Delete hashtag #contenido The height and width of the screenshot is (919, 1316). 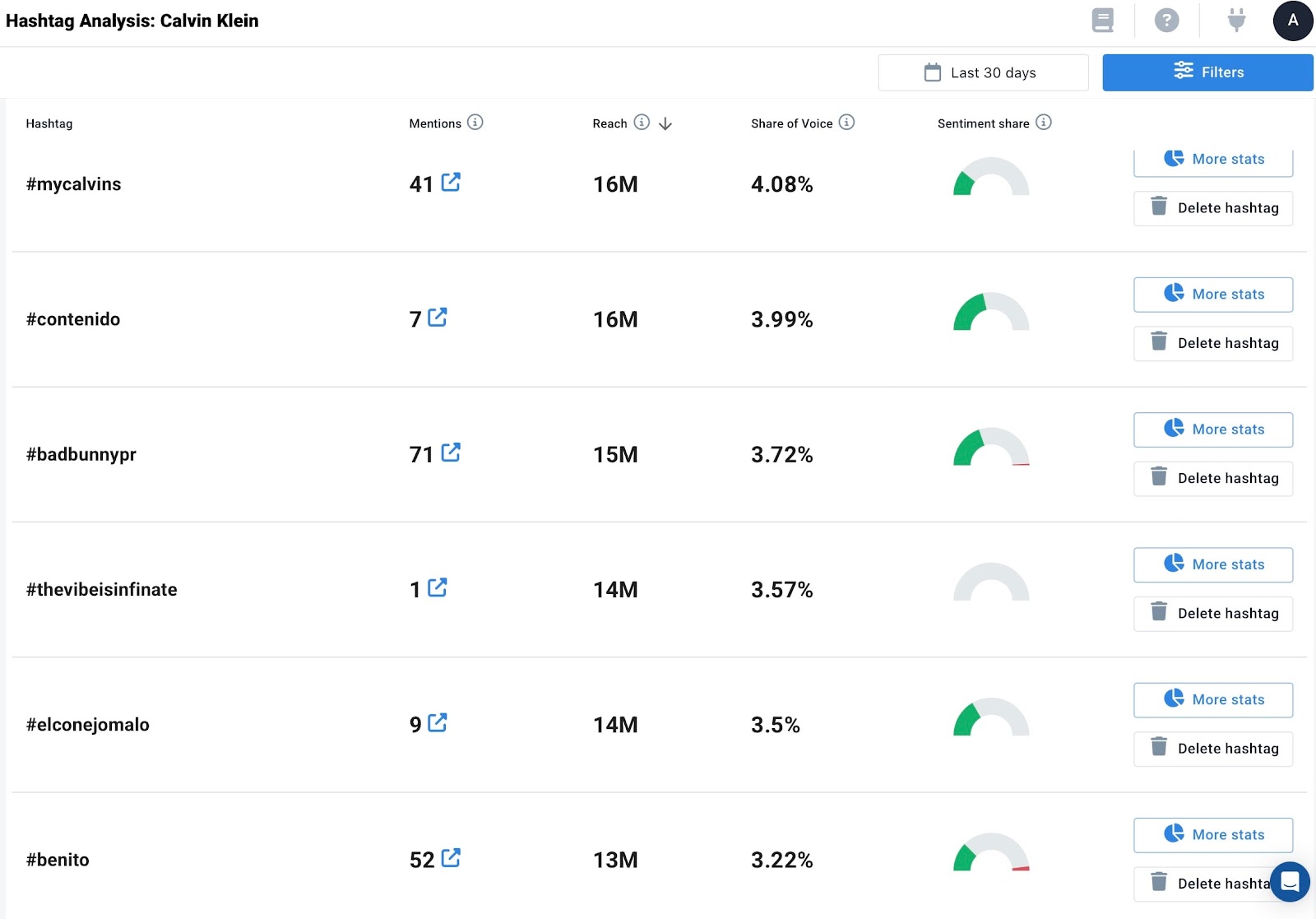1213,343
